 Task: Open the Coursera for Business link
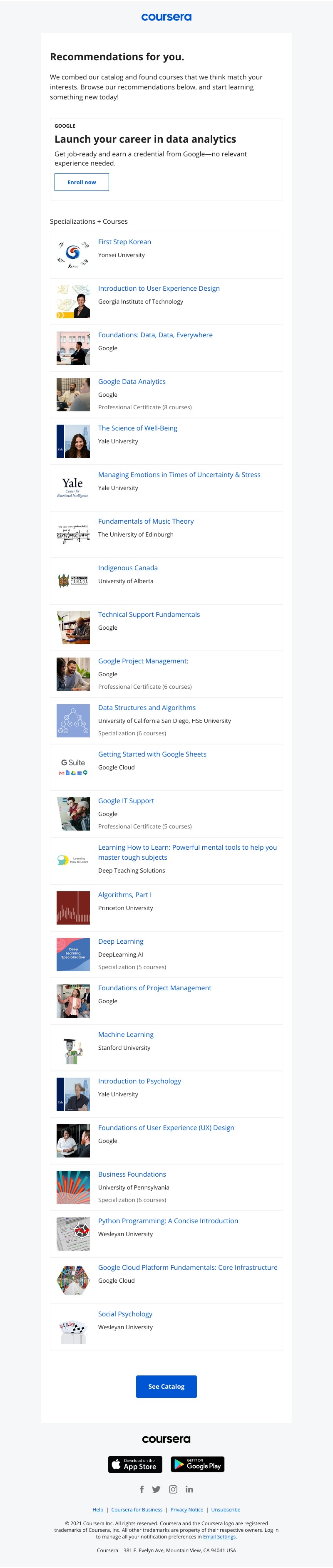click(x=137, y=1510)
